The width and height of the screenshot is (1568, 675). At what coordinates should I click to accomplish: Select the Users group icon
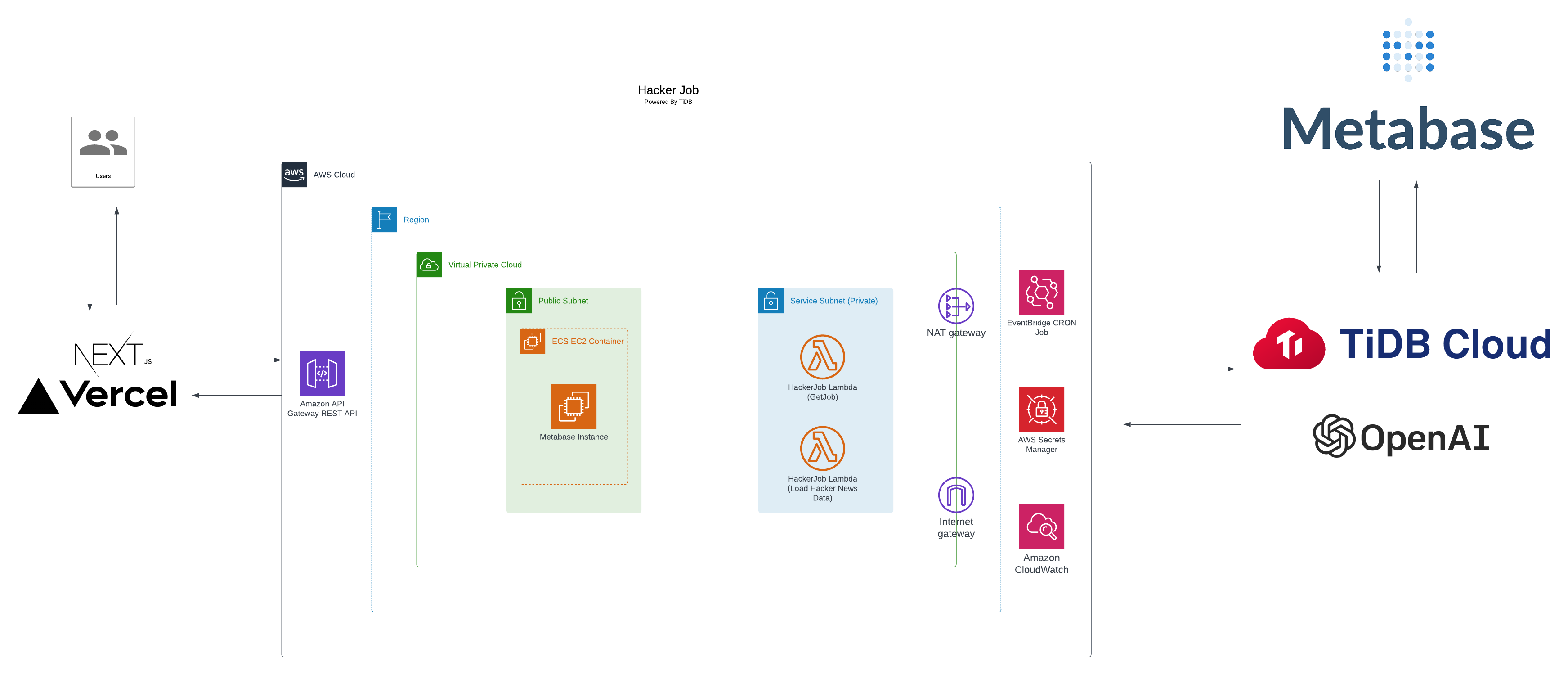click(103, 144)
